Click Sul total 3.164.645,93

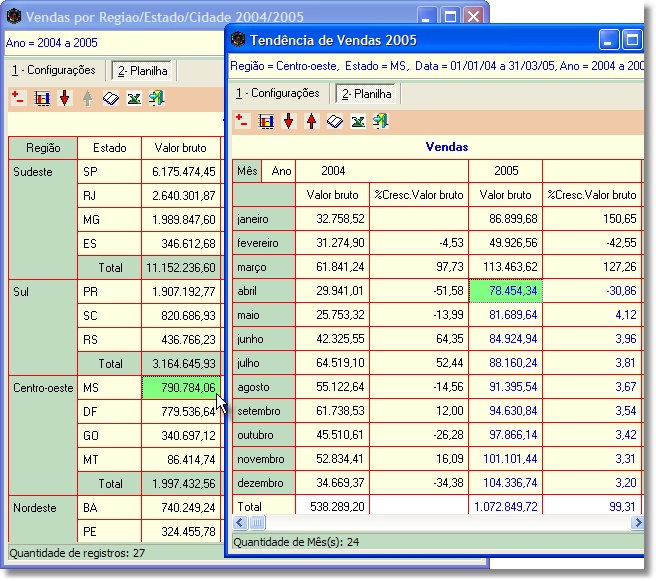click(181, 364)
